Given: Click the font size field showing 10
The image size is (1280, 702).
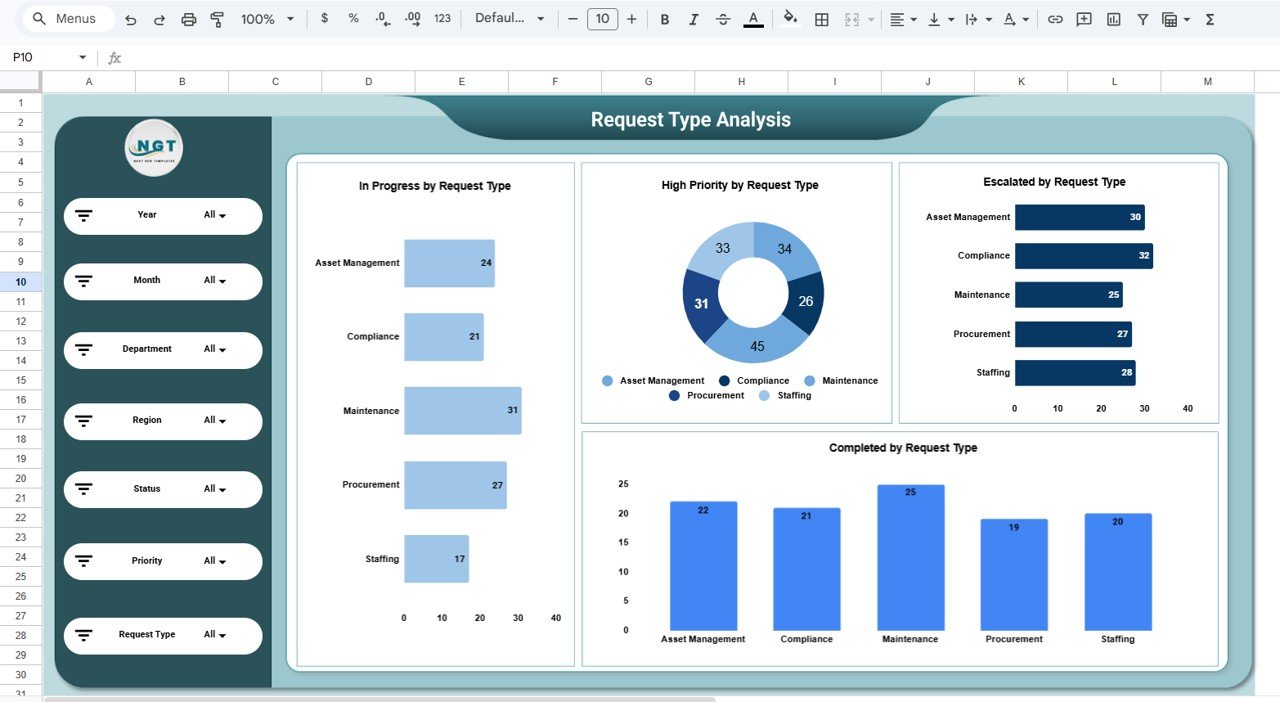Looking at the screenshot, I should pos(601,19).
